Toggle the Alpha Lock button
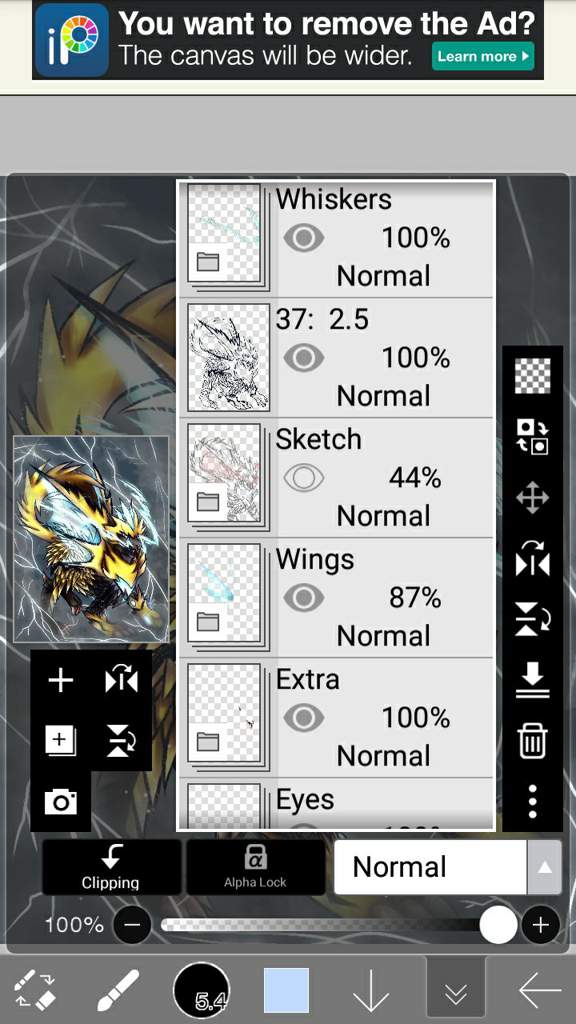The width and height of the screenshot is (576, 1024). 255,867
